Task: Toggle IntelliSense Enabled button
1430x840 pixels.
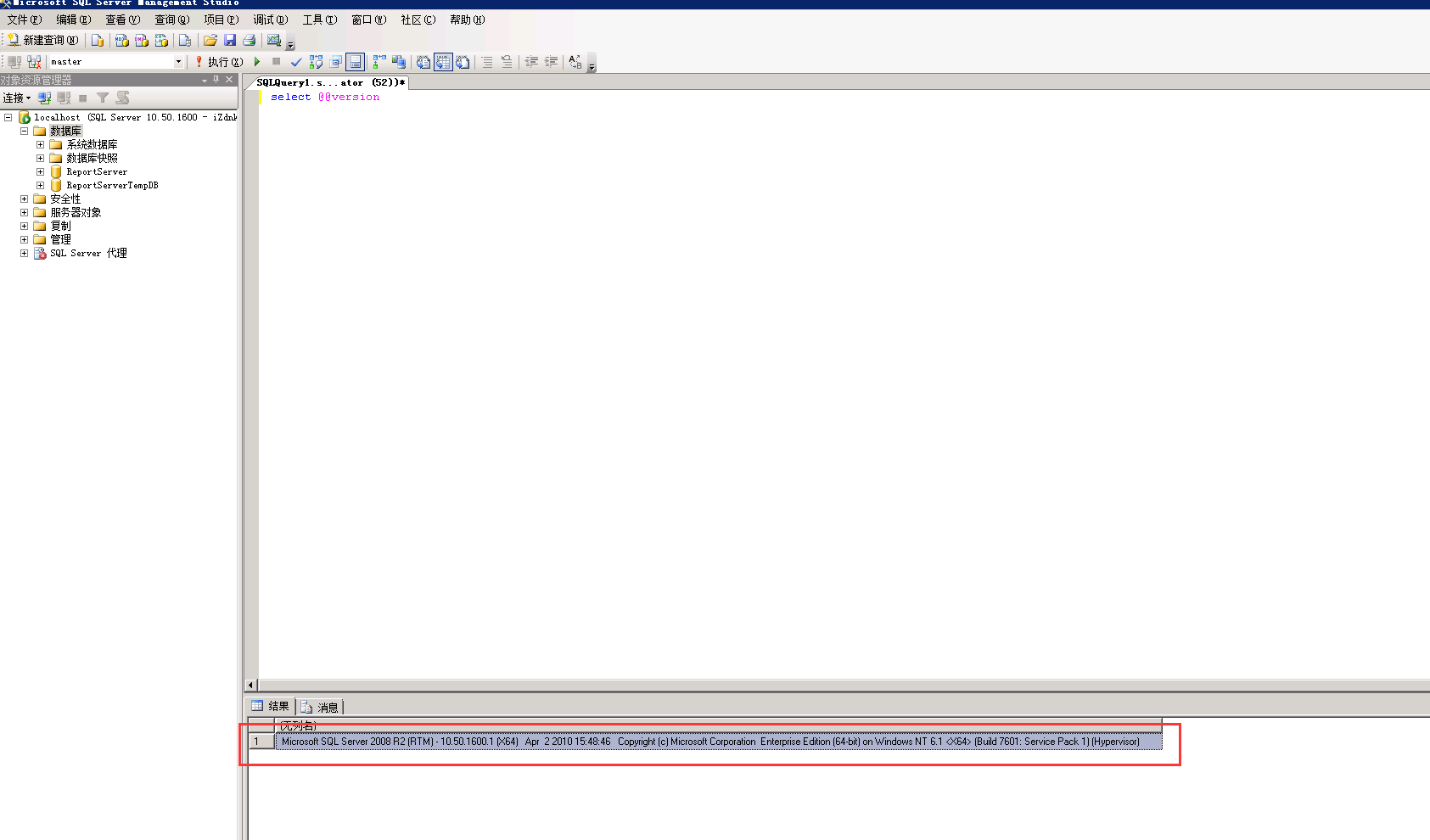Action: pyautogui.click(x=356, y=62)
